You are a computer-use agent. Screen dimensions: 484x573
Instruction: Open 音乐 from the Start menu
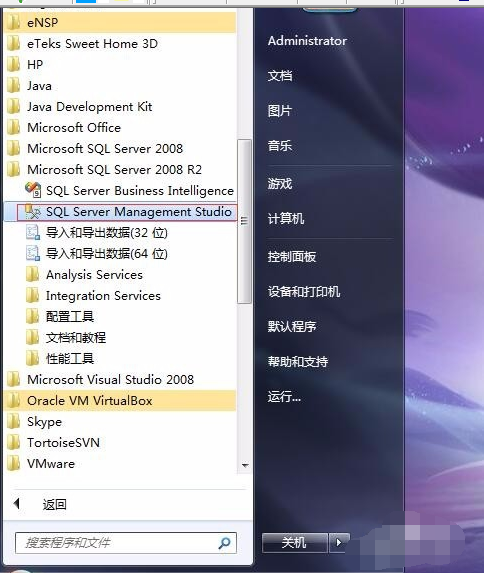tap(280, 146)
